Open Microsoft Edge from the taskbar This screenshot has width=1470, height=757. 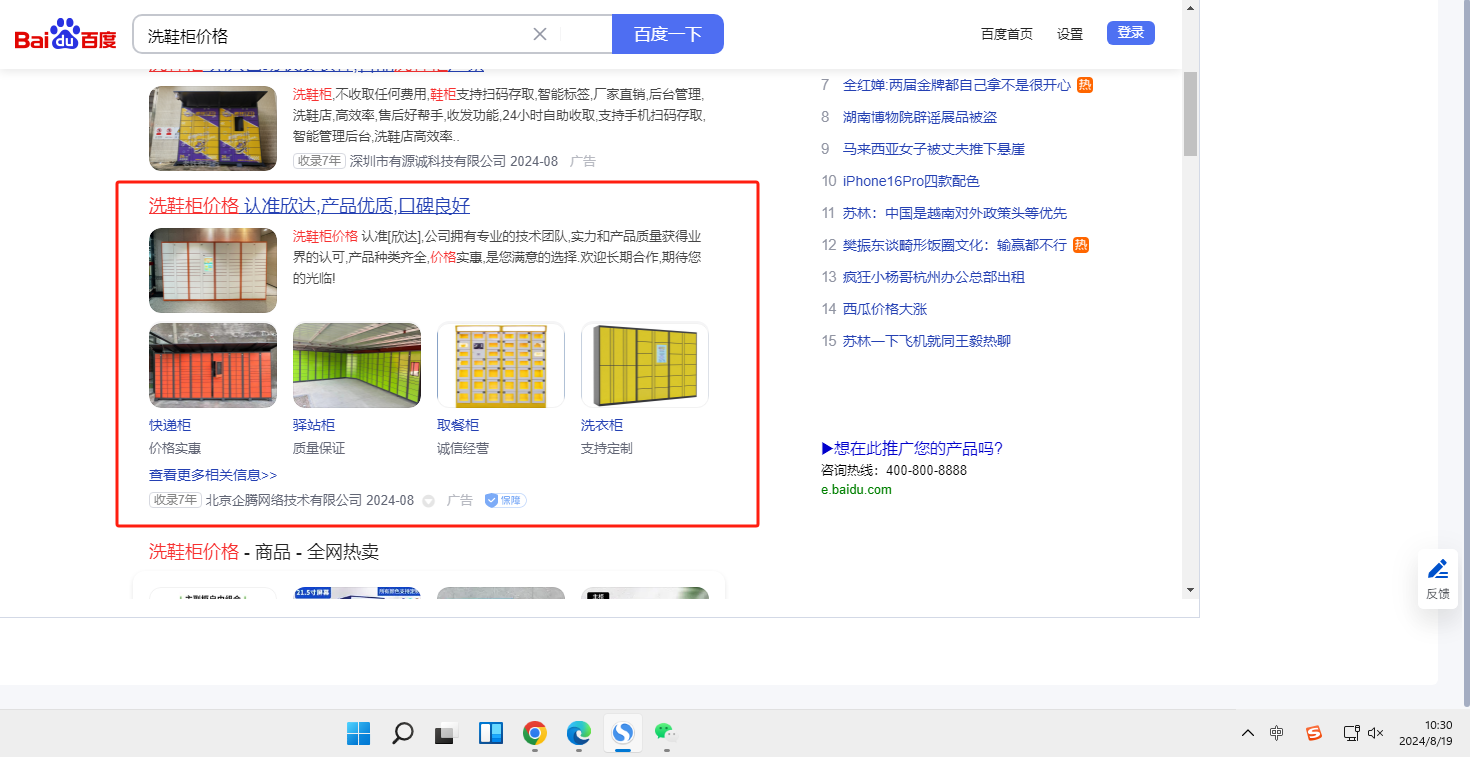[579, 734]
